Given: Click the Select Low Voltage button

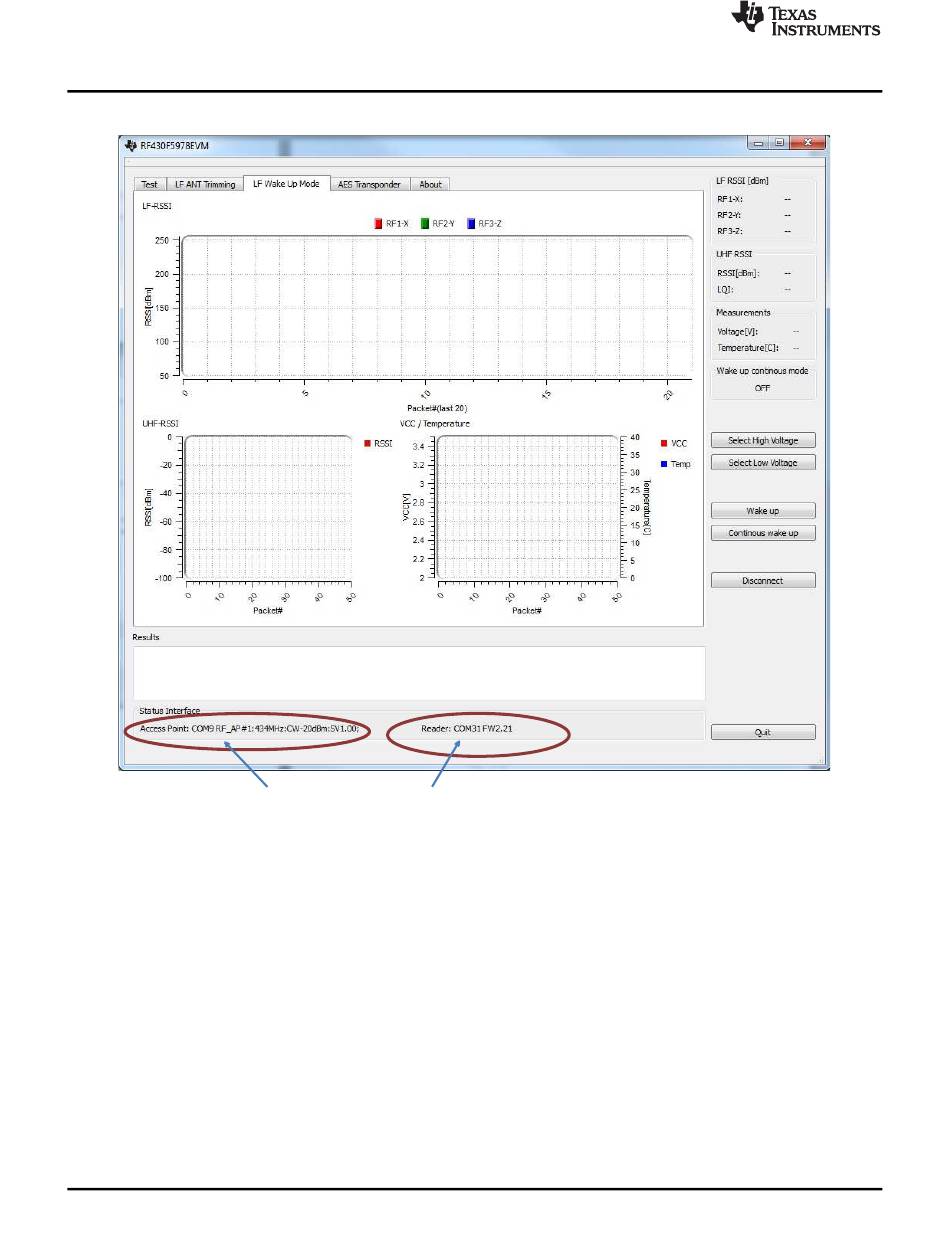Looking at the screenshot, I should pos(763,462).
